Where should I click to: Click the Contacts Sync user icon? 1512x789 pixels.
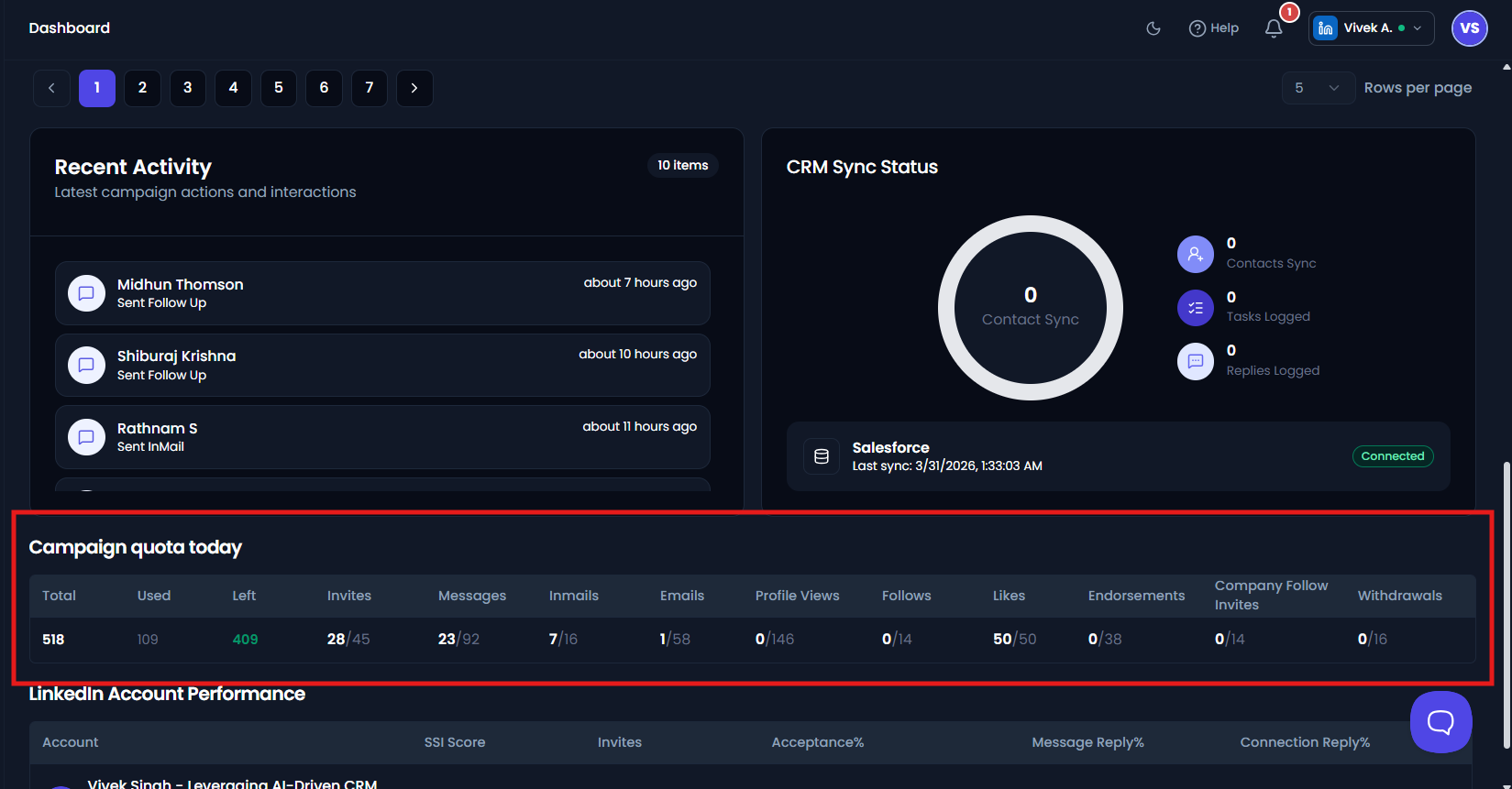pyautogui.click(x=1196, y=254)
